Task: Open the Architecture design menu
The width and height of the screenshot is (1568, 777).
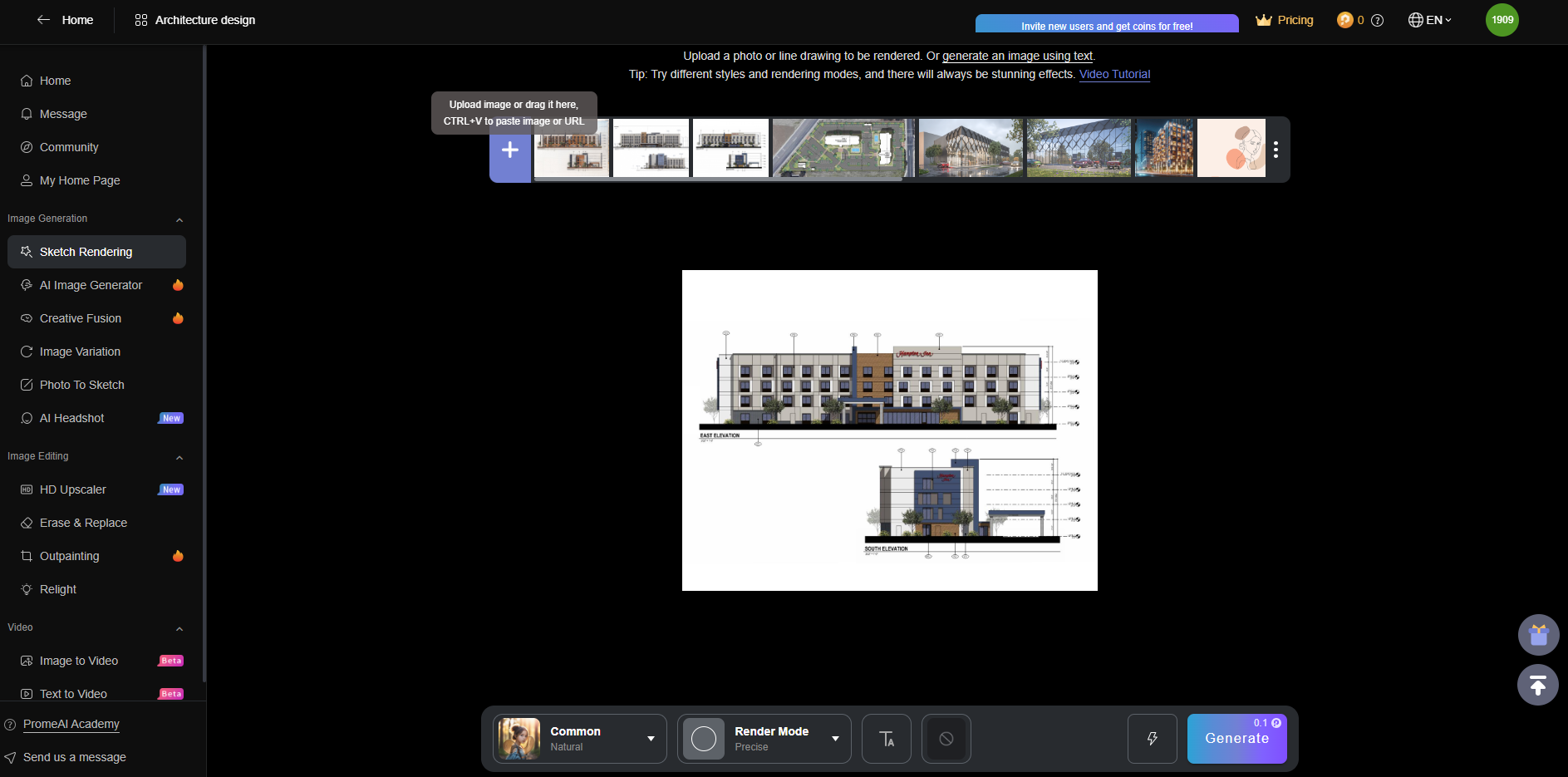Action: point(194,20)
